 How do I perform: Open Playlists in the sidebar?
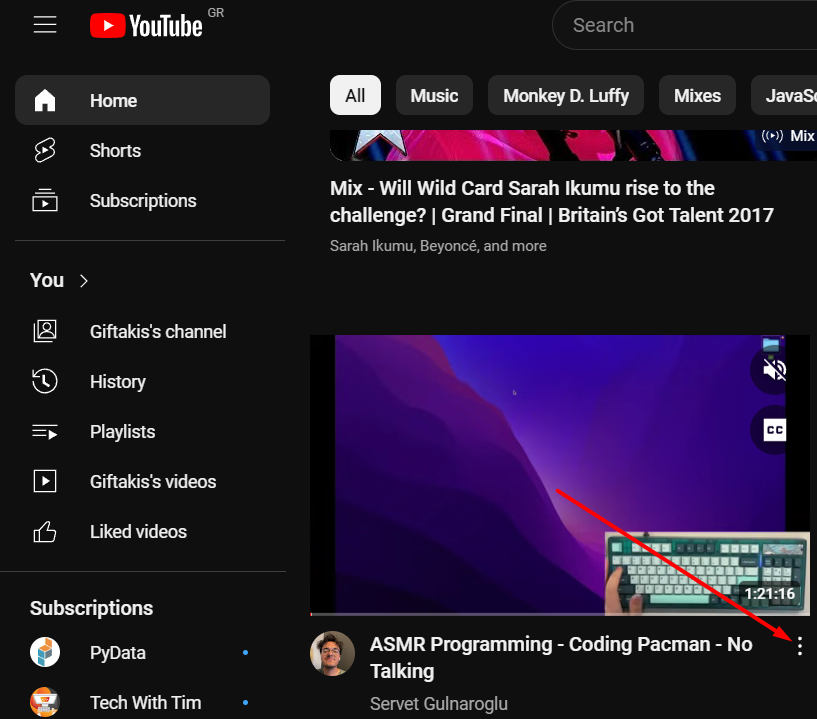122,432
